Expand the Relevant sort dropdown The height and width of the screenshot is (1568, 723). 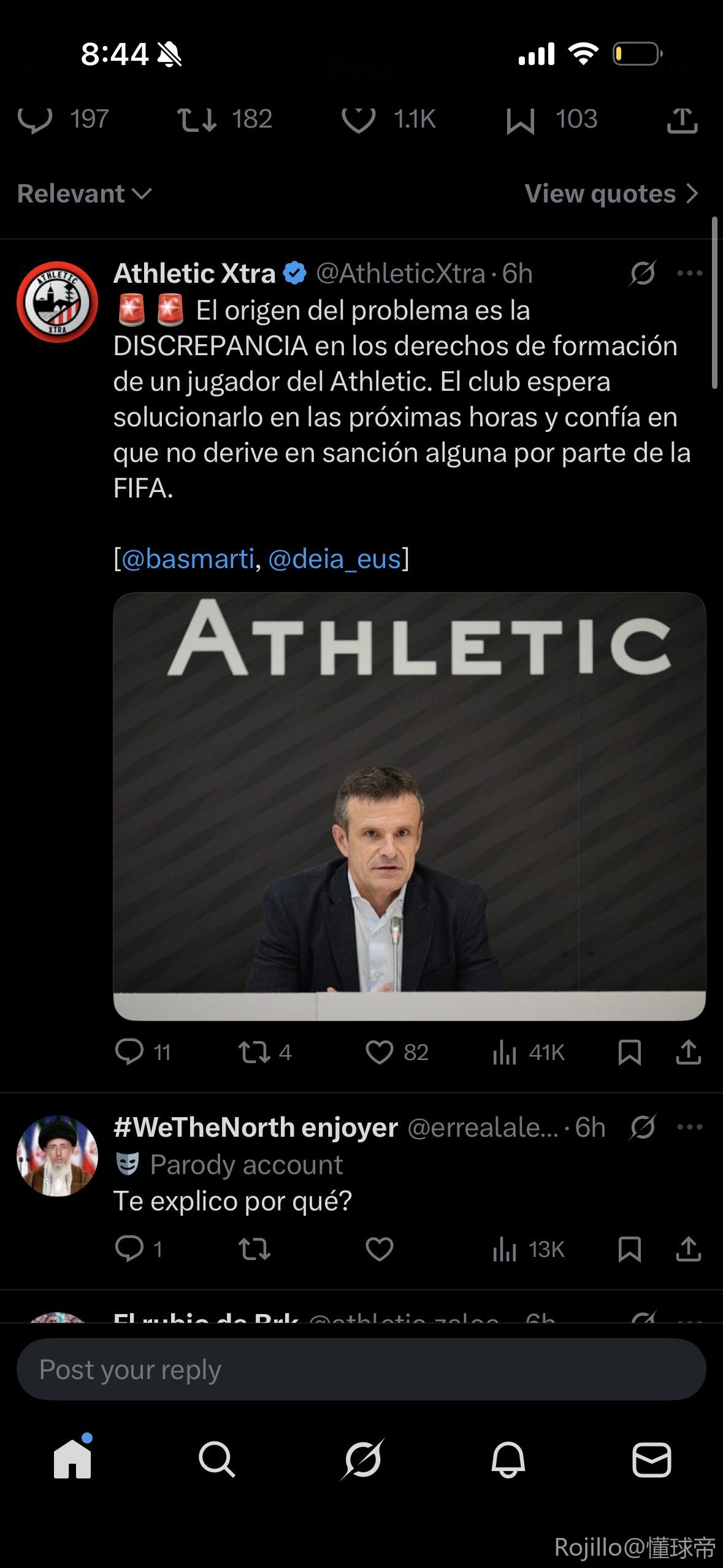click(84, 194)
